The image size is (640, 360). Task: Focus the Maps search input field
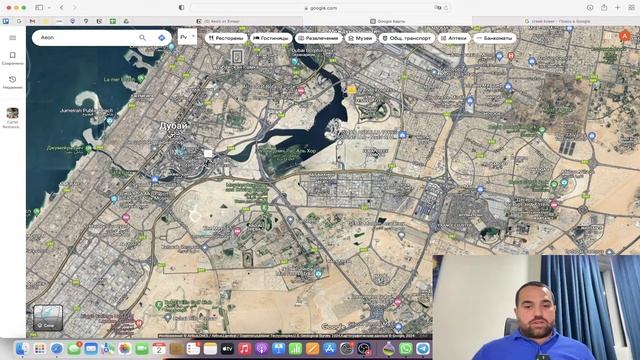(88, 38)
